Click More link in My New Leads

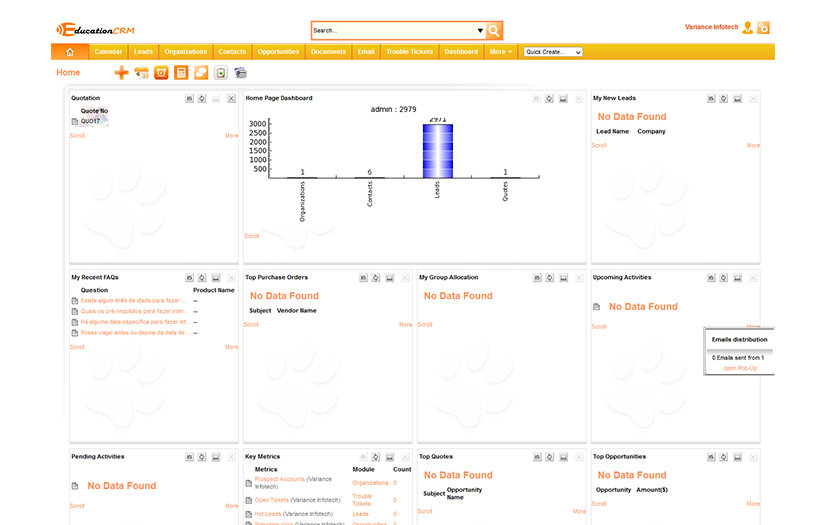[x=753, y=145]
